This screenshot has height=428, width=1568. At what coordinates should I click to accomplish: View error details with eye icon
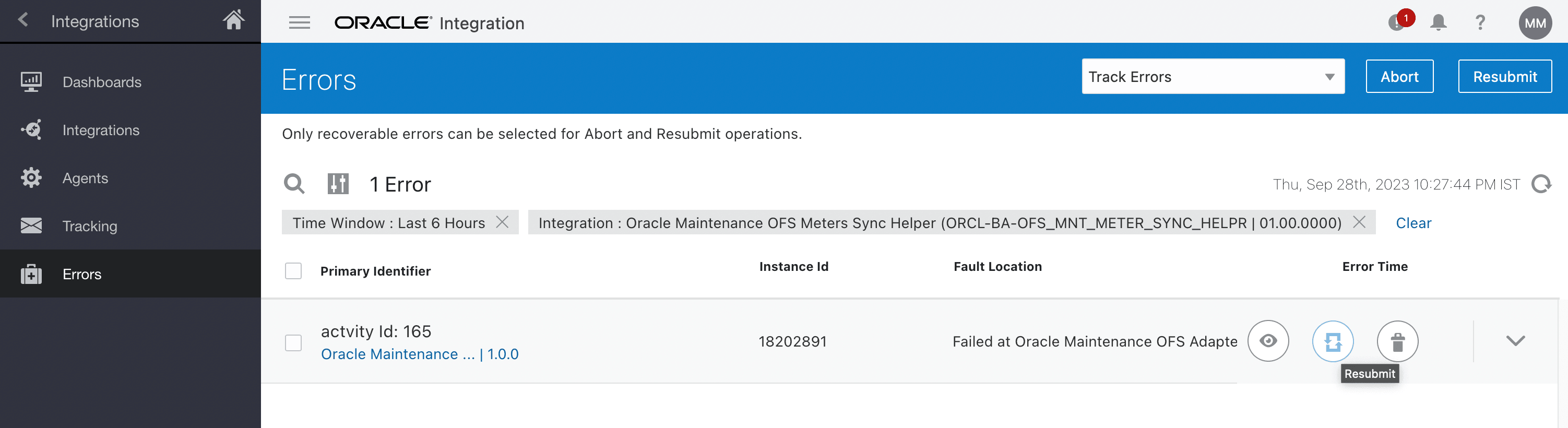1268,341
